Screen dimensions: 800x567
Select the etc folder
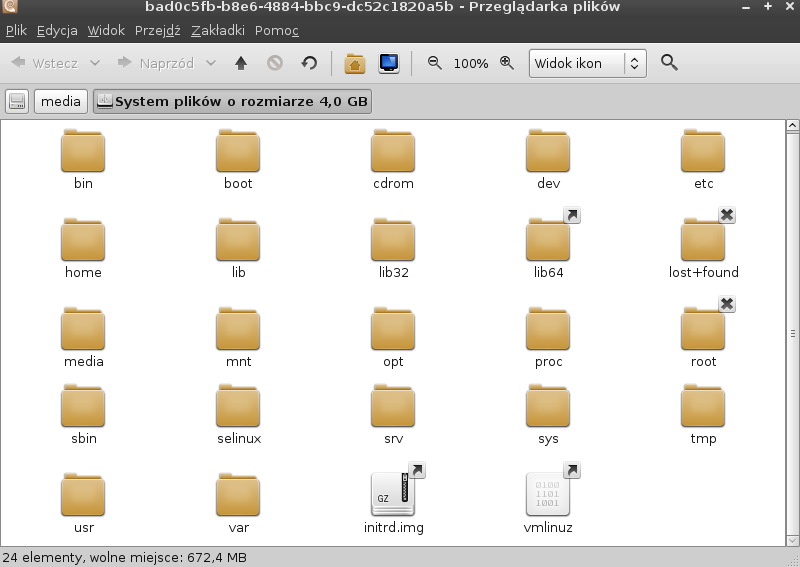[703, 159]
